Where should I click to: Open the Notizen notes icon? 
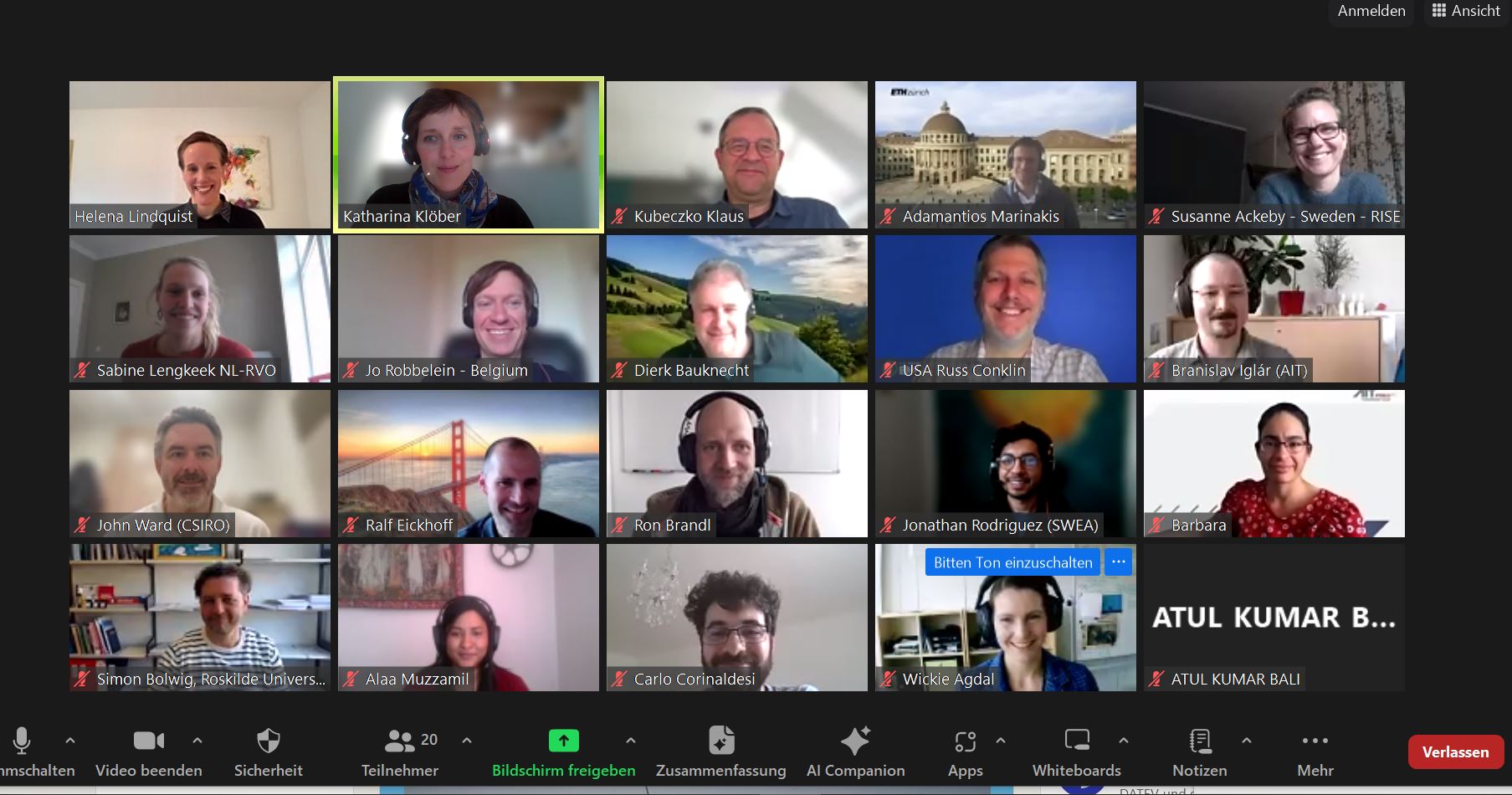(1200, 741)
